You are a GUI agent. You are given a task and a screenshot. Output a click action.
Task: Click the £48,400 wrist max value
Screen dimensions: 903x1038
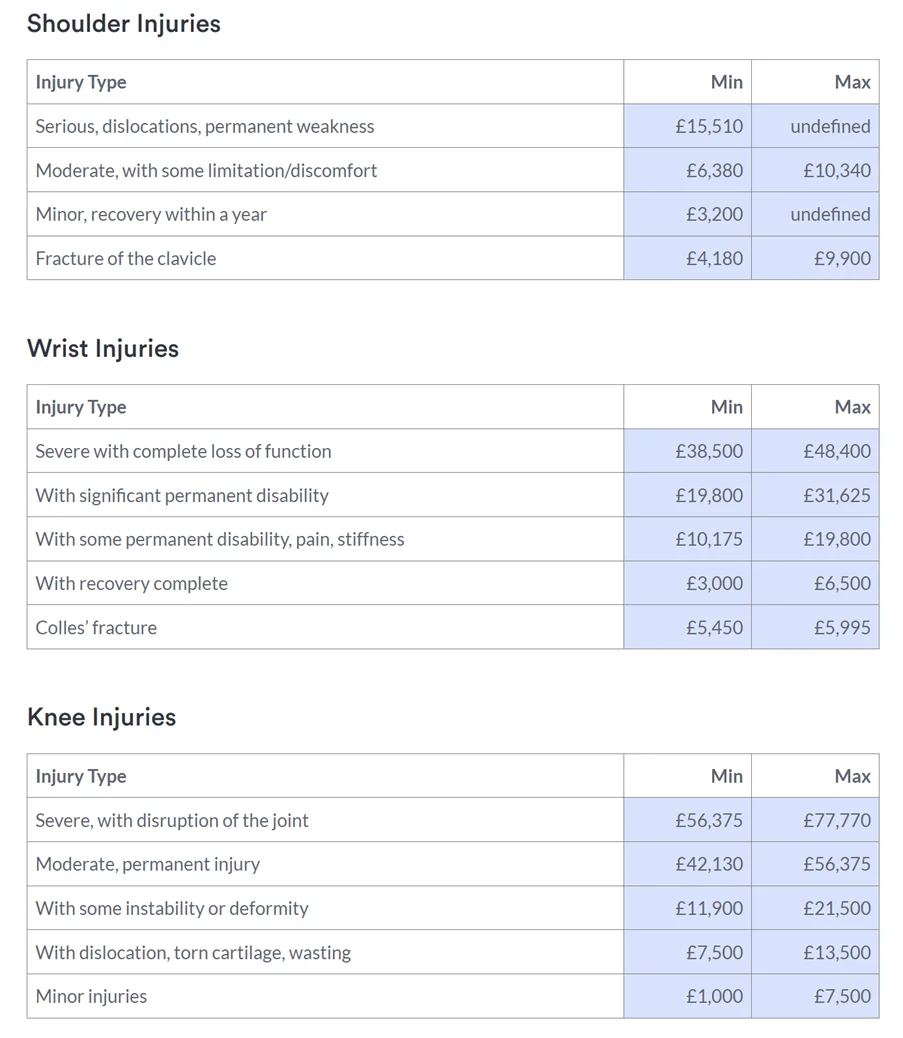point(836,452)
